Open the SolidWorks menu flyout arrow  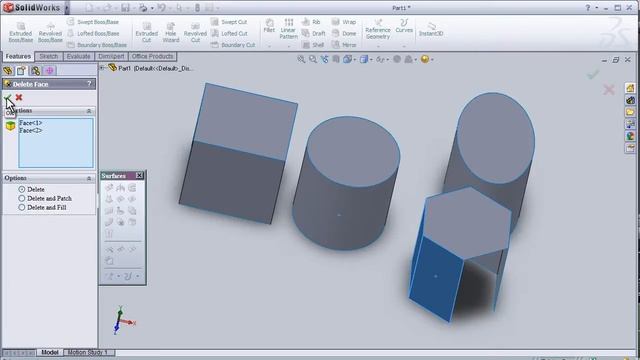(x=67, y=8)
